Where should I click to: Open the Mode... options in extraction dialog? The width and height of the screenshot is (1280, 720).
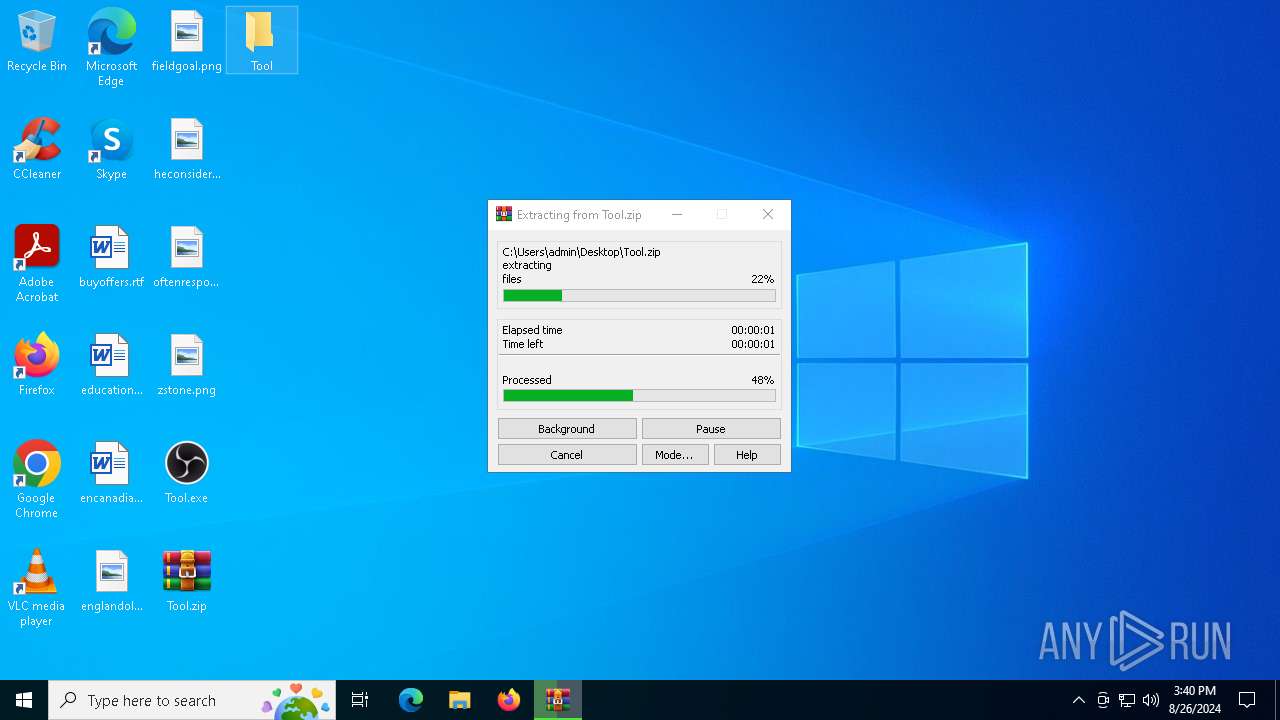675,455
